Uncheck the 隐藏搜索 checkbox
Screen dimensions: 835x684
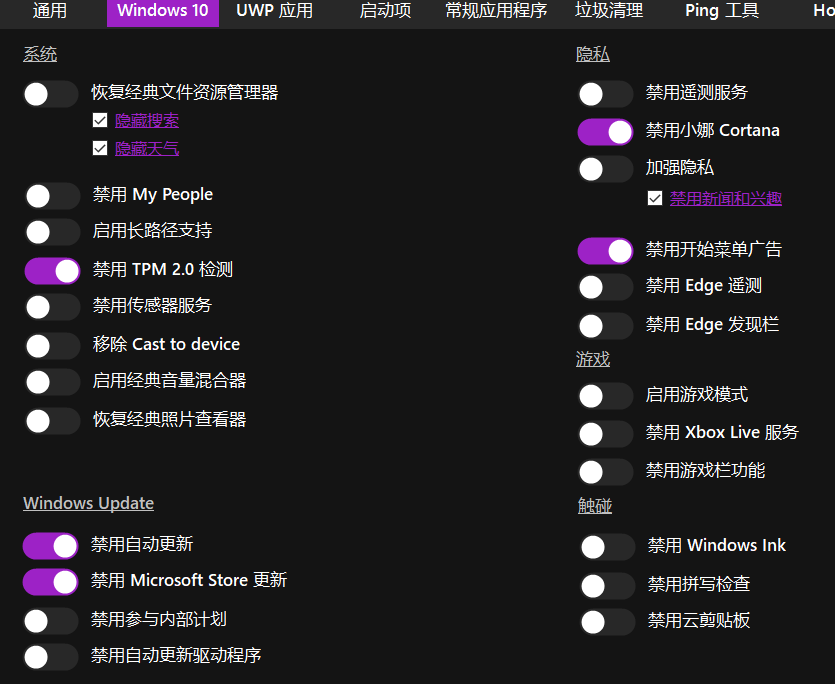click(x=100, y=119)
